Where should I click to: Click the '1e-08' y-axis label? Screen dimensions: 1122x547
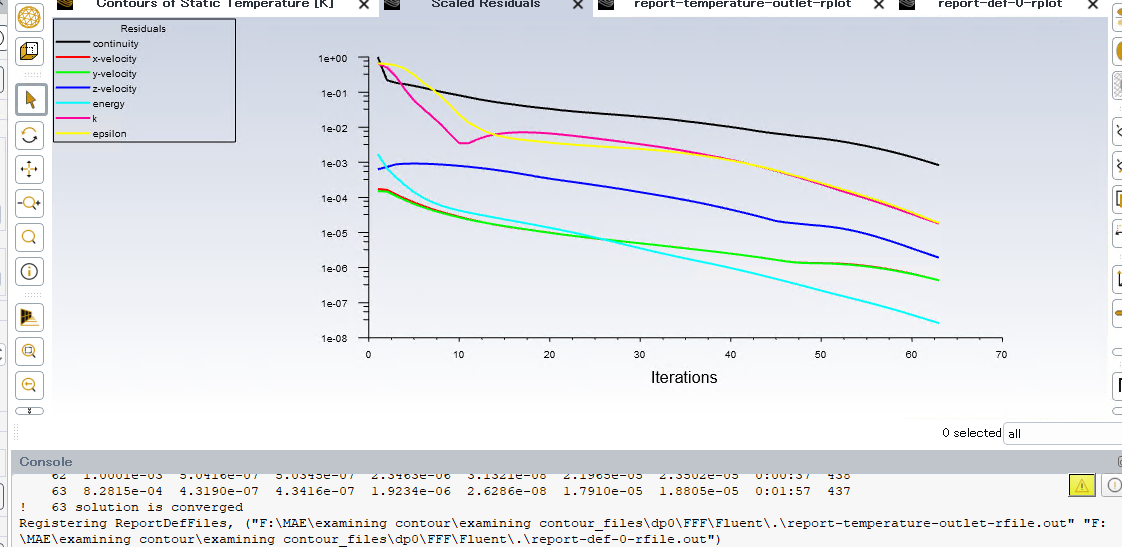333,339
